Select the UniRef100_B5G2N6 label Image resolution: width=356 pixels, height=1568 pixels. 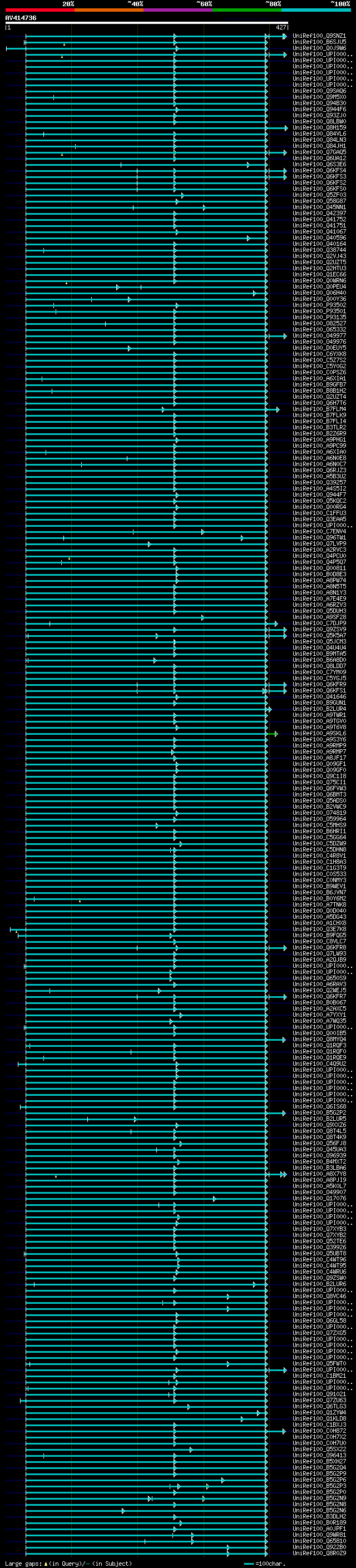(x=319, y=1510)
